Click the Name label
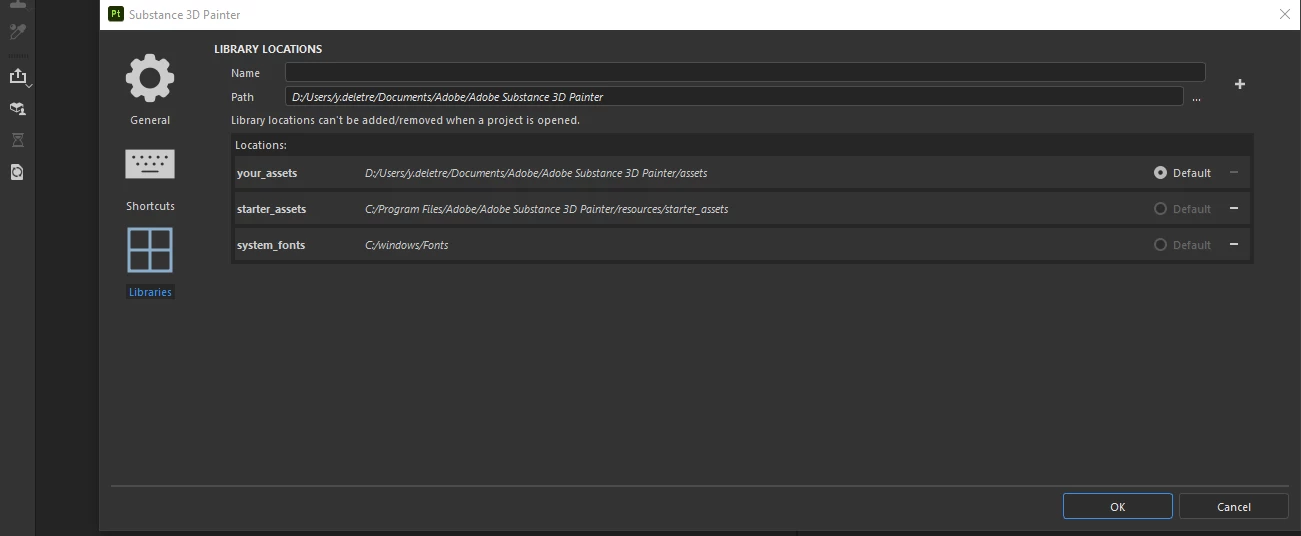Image resolution: width=1301 pixels, height=536 pixels. 245,73
